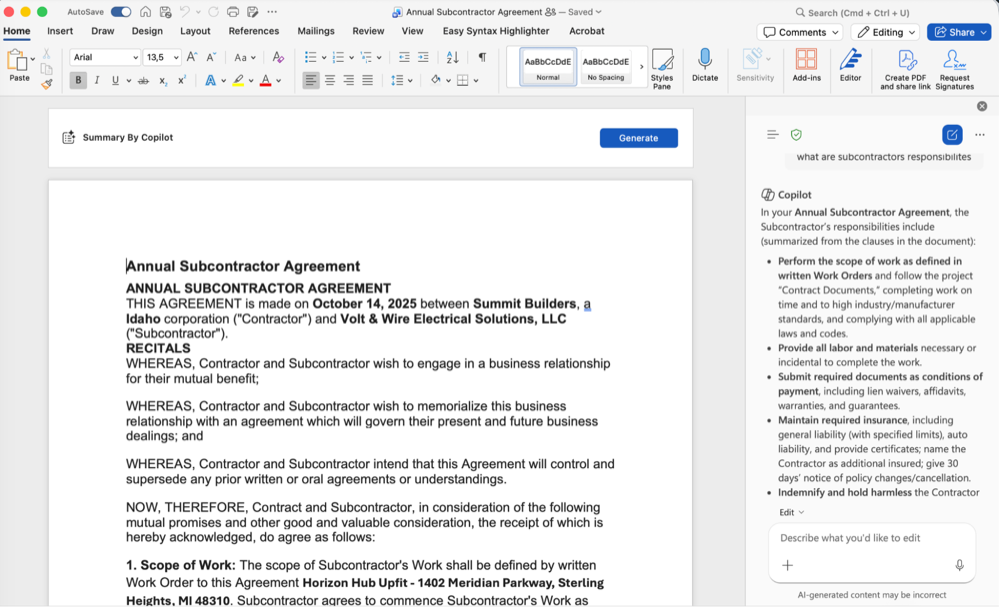The width and height of the screenshot is (999, 607).
Task: Decrease font size with small A icon
Action: pyautogui.click(x=211, y=57)
